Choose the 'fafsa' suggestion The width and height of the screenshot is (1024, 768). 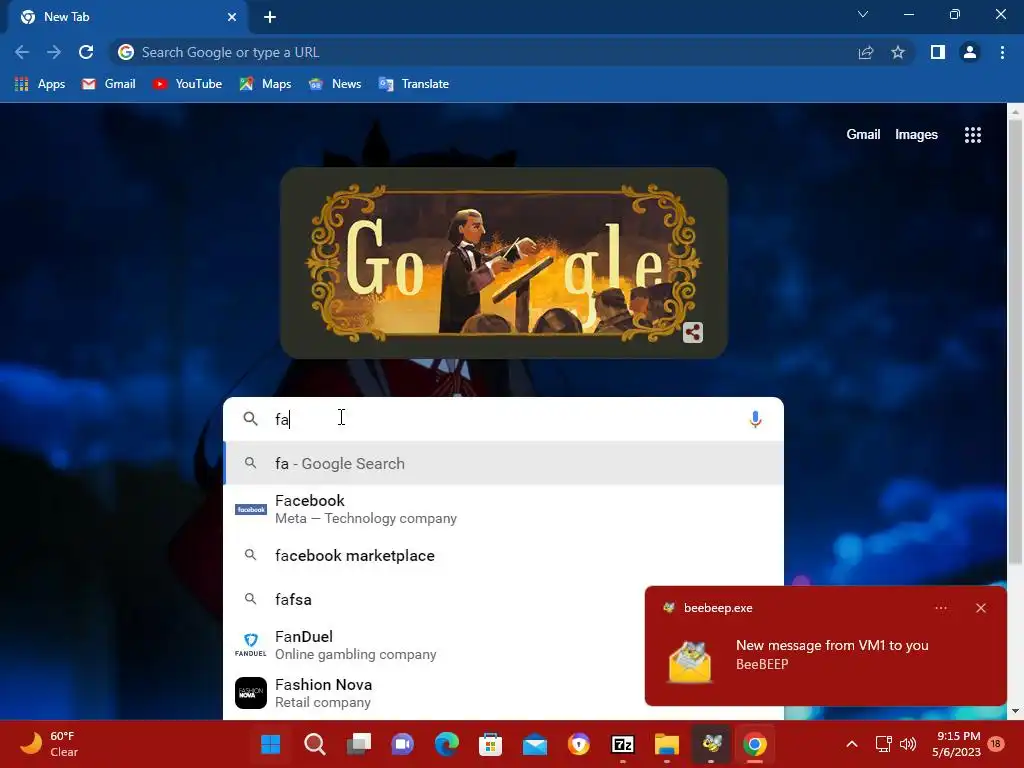click(434, 599)
